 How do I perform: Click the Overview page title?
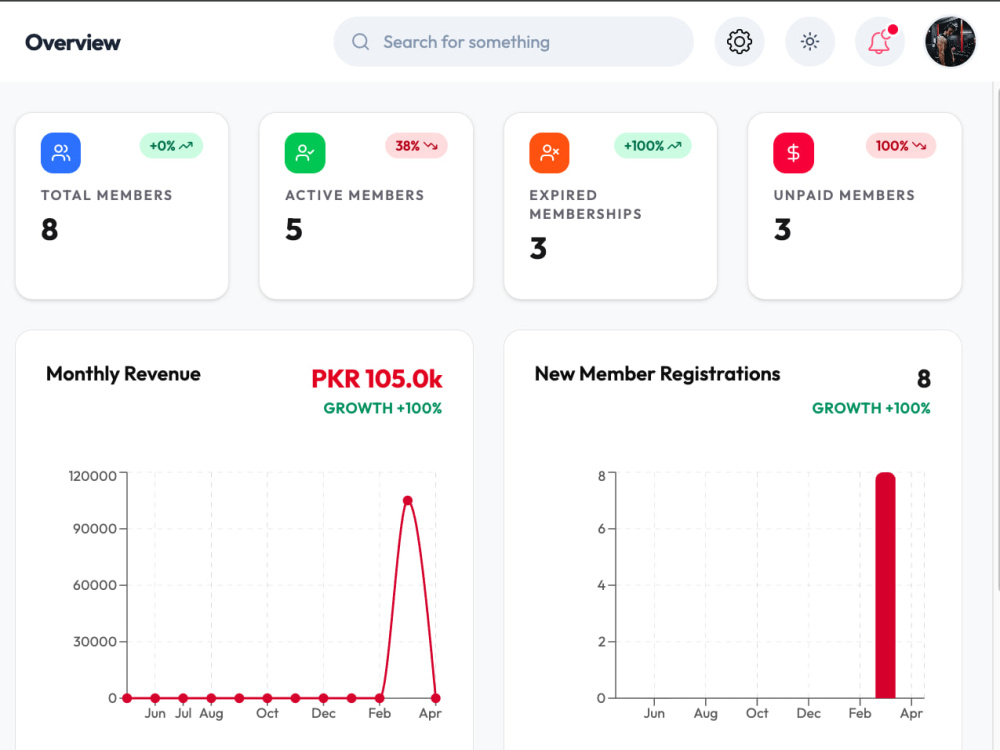pyautogui.click(x=73, y=43)
